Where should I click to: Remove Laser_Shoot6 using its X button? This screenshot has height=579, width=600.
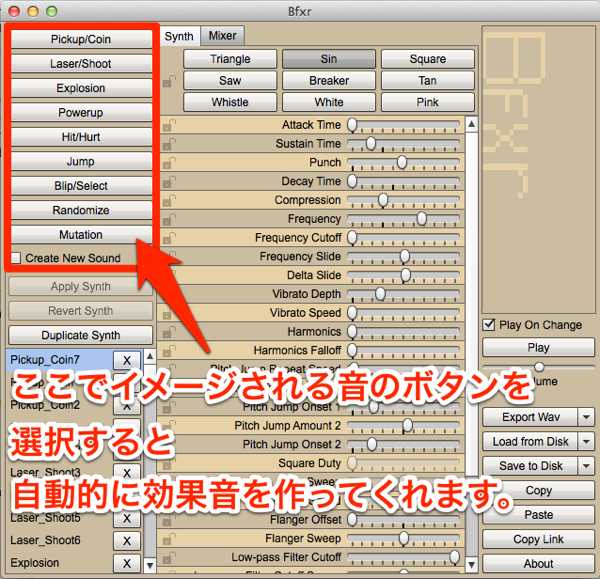click(x=127, y=541)
